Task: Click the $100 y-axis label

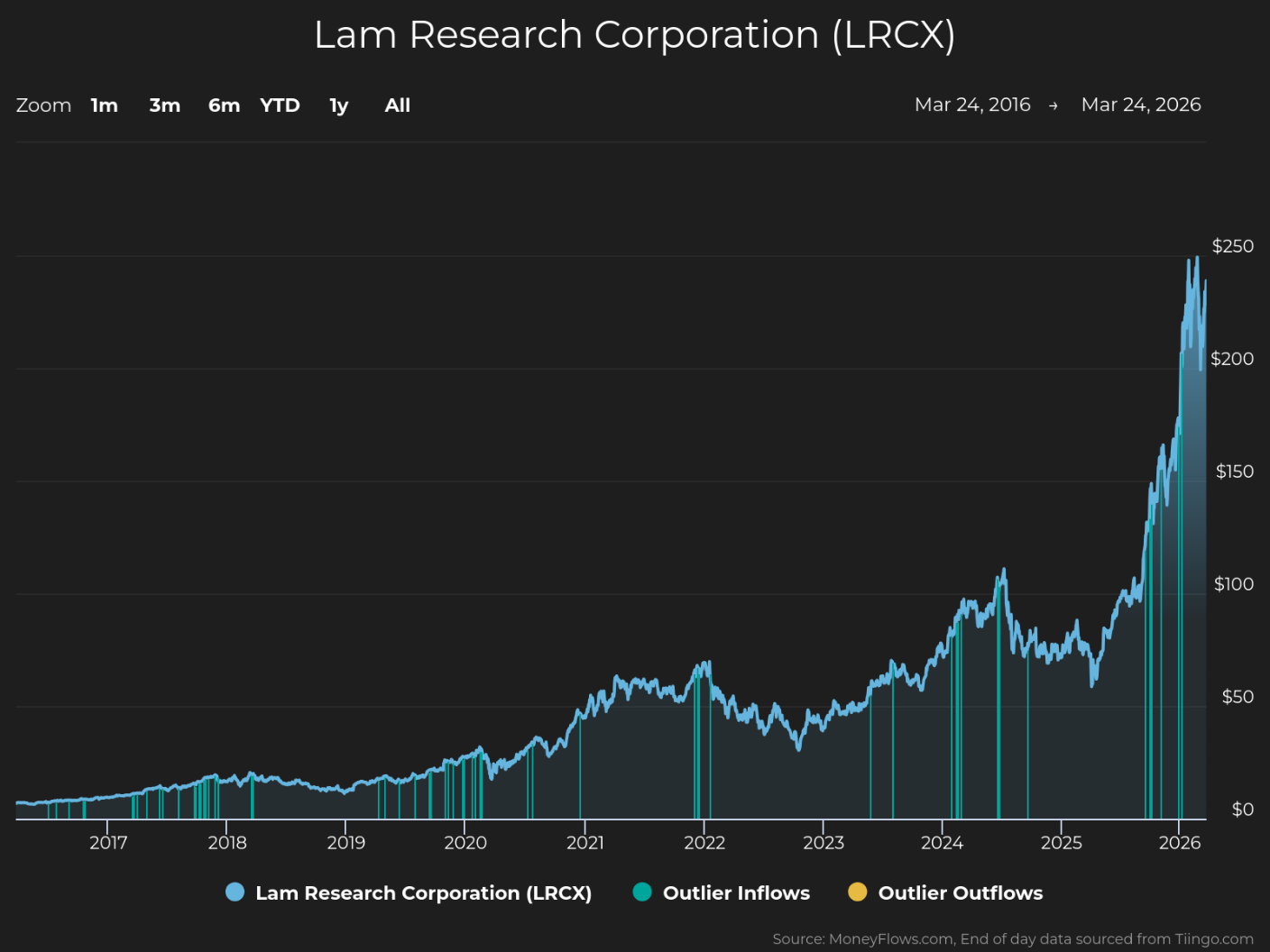Action: tap(1234, 584)
